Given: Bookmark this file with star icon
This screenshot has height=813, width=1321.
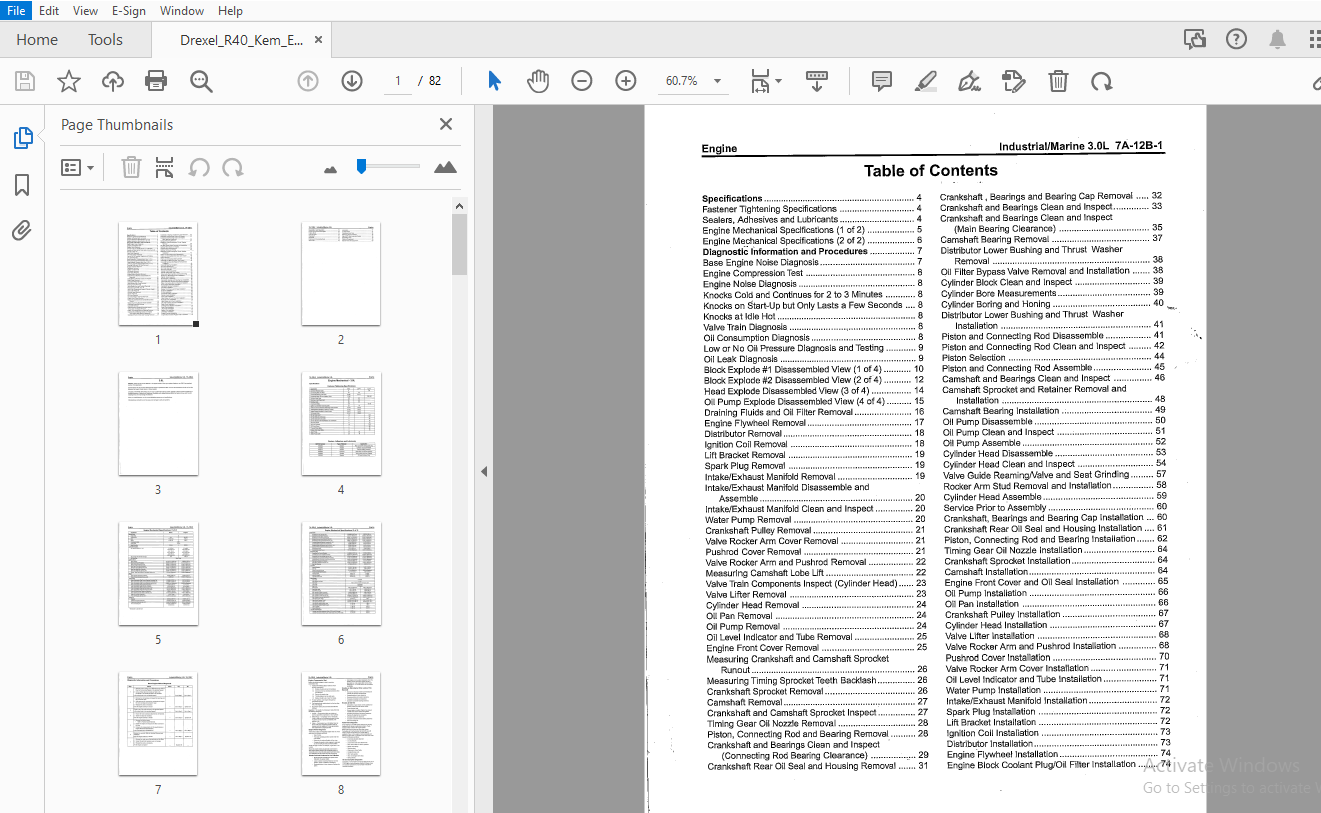Looking at the screenshot, I should click(x=68, y=81).
